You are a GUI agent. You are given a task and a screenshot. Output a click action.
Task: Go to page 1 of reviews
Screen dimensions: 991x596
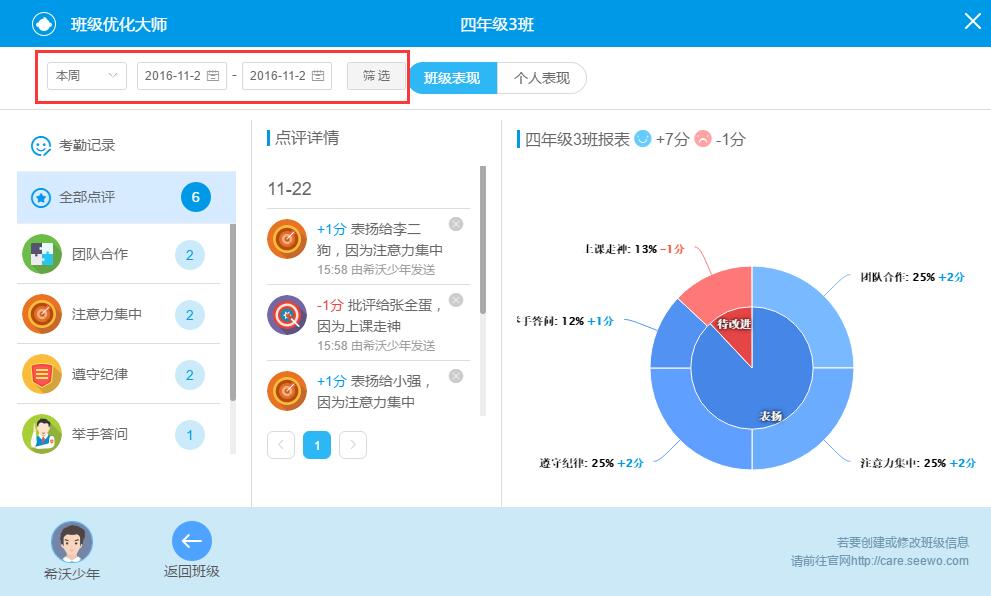tap(317, 446)
